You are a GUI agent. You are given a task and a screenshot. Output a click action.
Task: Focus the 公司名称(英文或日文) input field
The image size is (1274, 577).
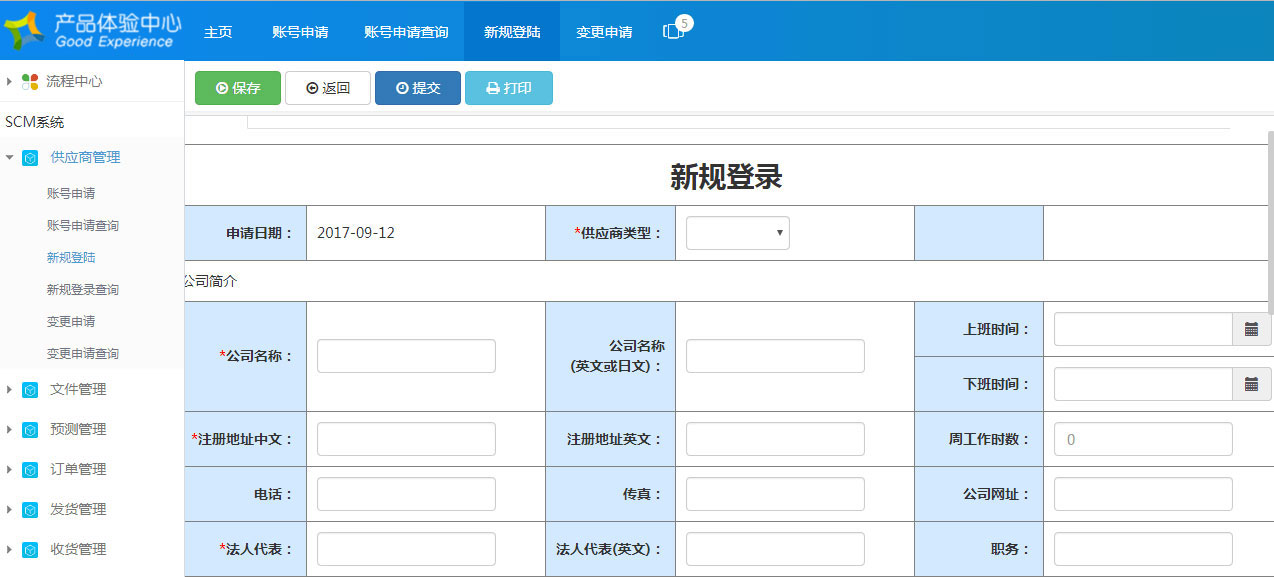(775, 356)
